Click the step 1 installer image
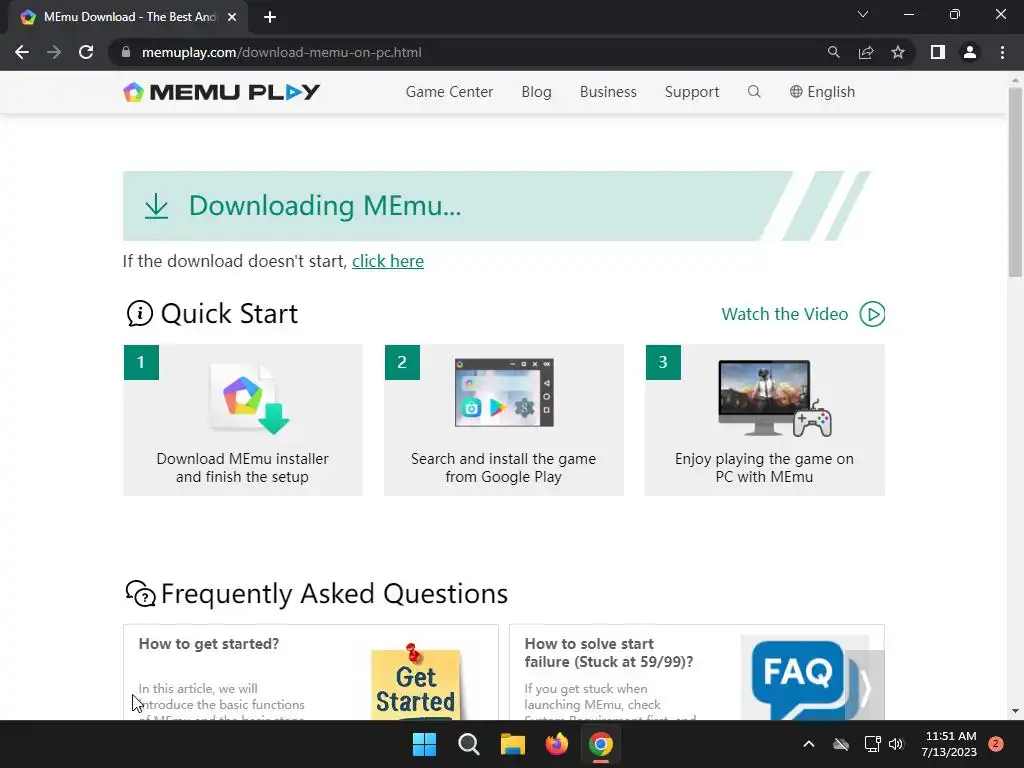Viewport: 1024px width, 768px height. click(249, 399)
